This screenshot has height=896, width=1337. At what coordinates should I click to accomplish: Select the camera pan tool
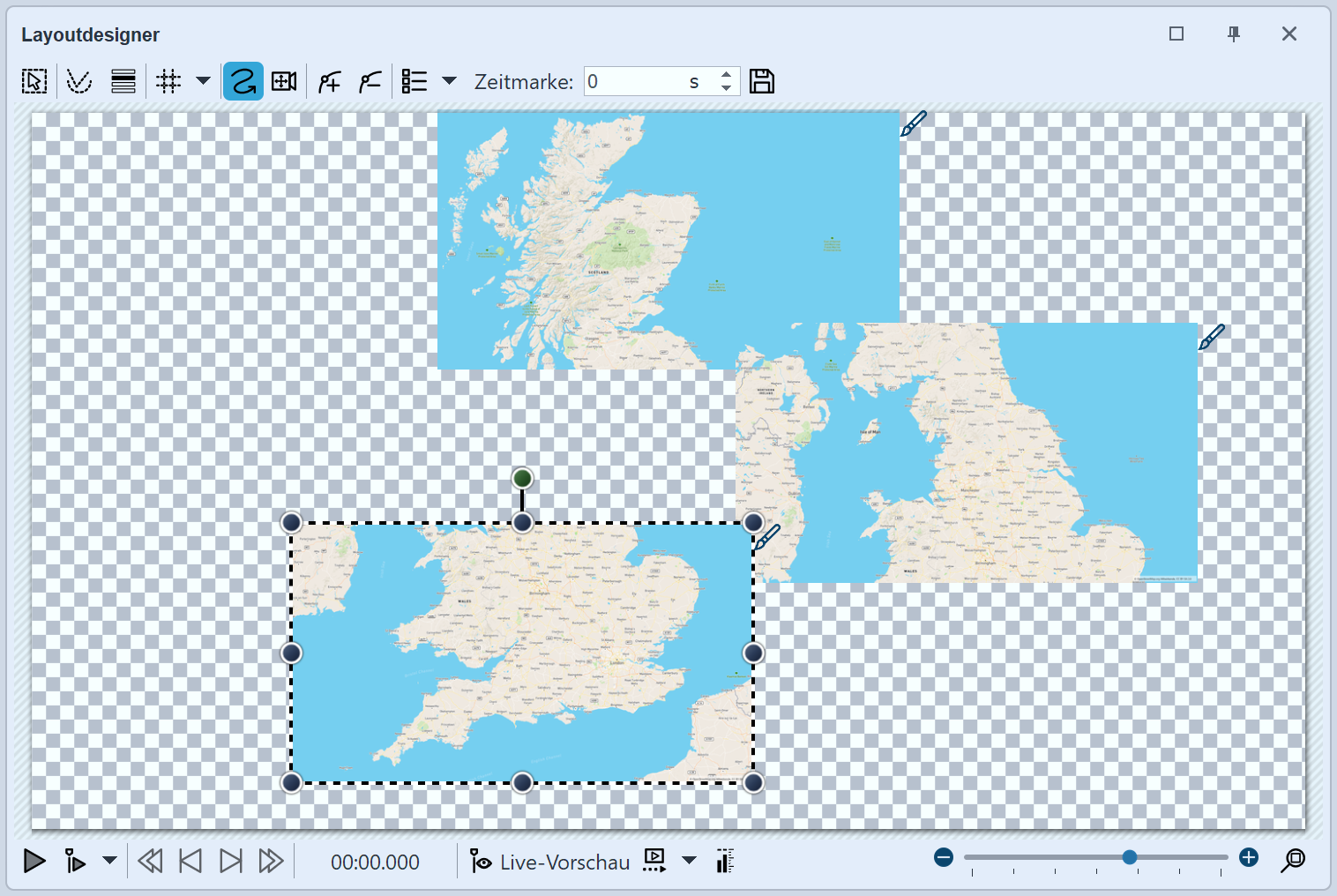tap(284, 82)
